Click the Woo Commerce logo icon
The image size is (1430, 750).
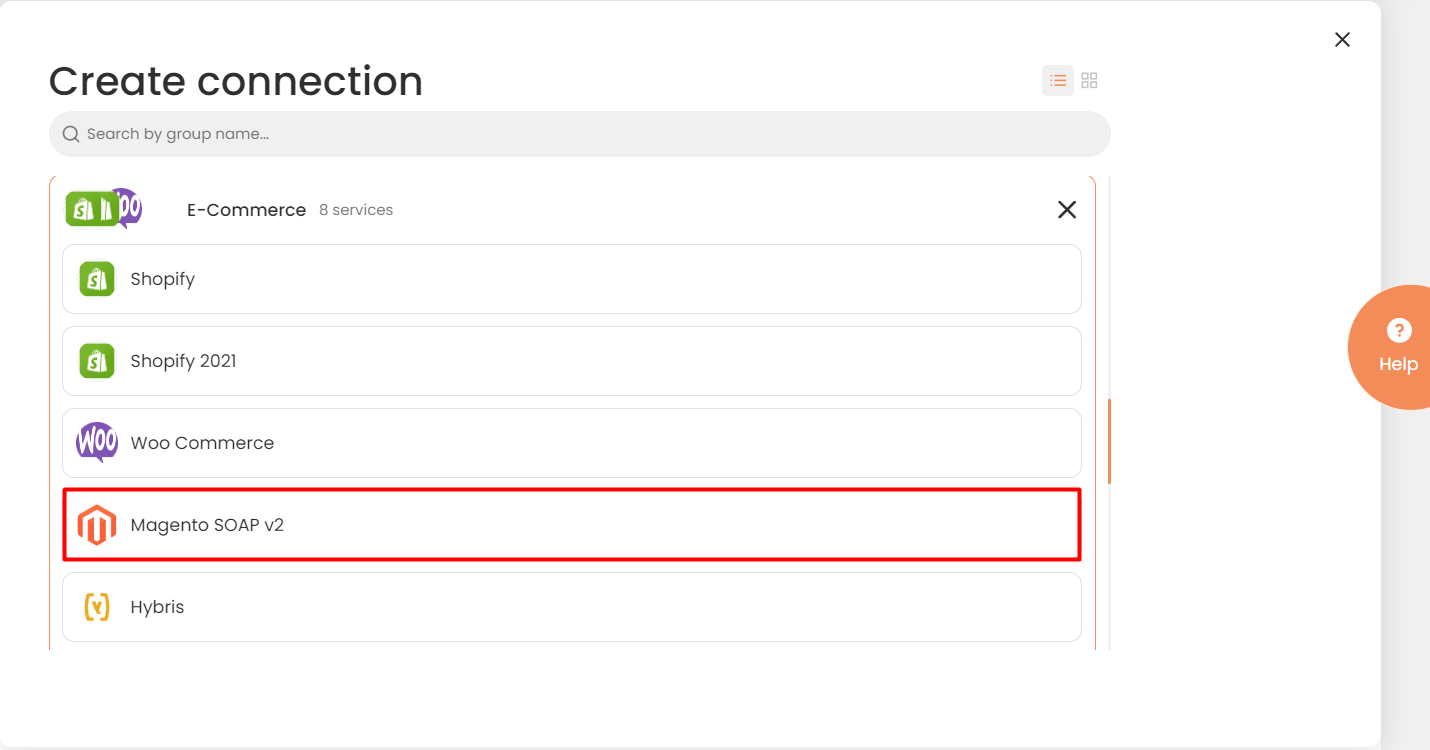click(x=97, y=442)
